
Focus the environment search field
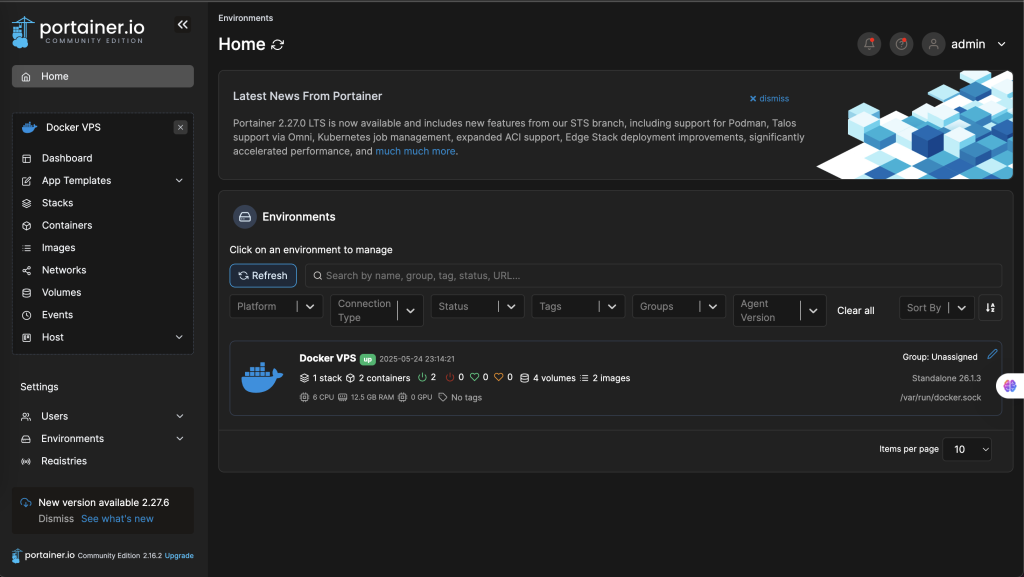[653, 275]
